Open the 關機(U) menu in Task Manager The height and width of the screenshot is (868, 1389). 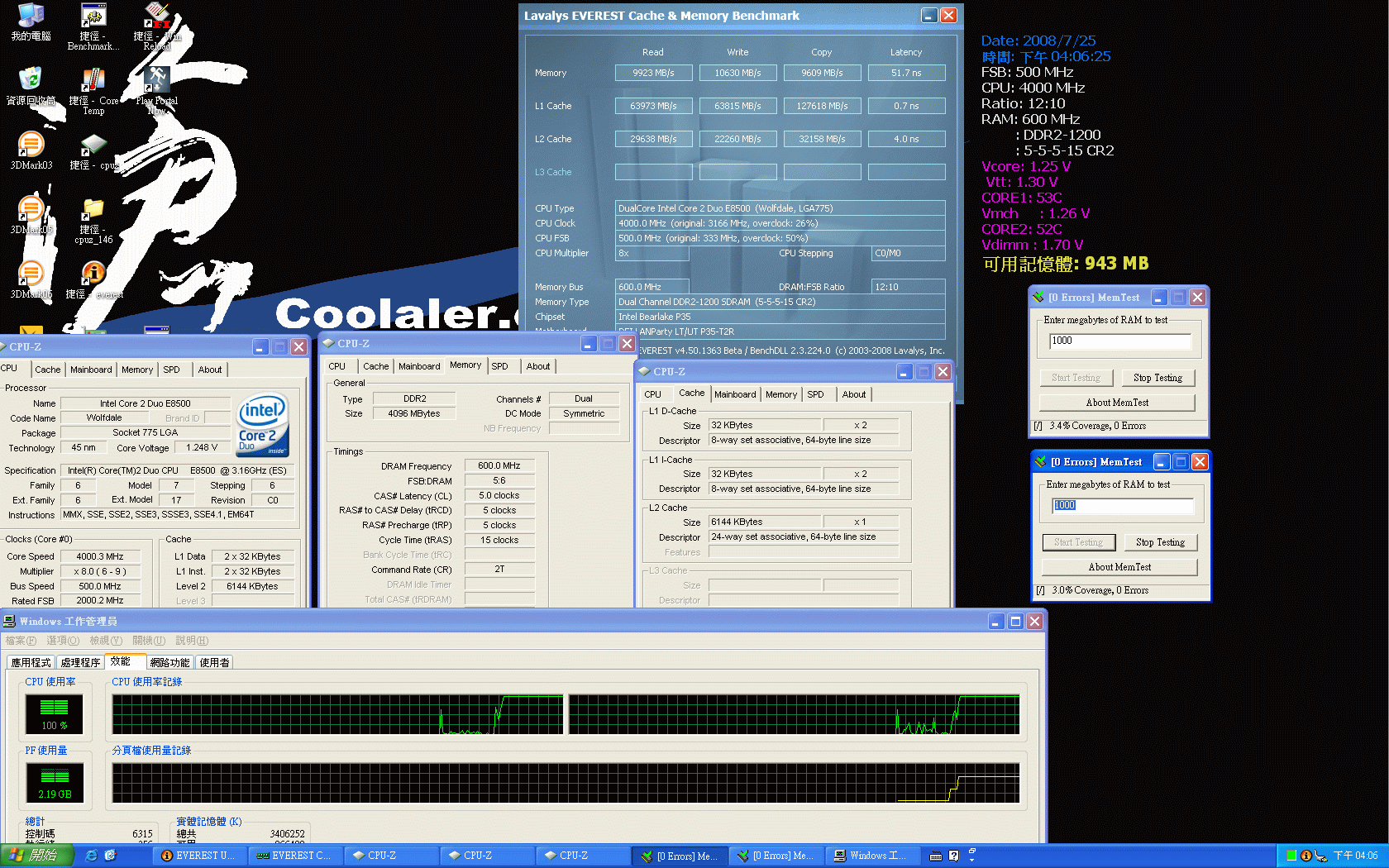point(149,641)
